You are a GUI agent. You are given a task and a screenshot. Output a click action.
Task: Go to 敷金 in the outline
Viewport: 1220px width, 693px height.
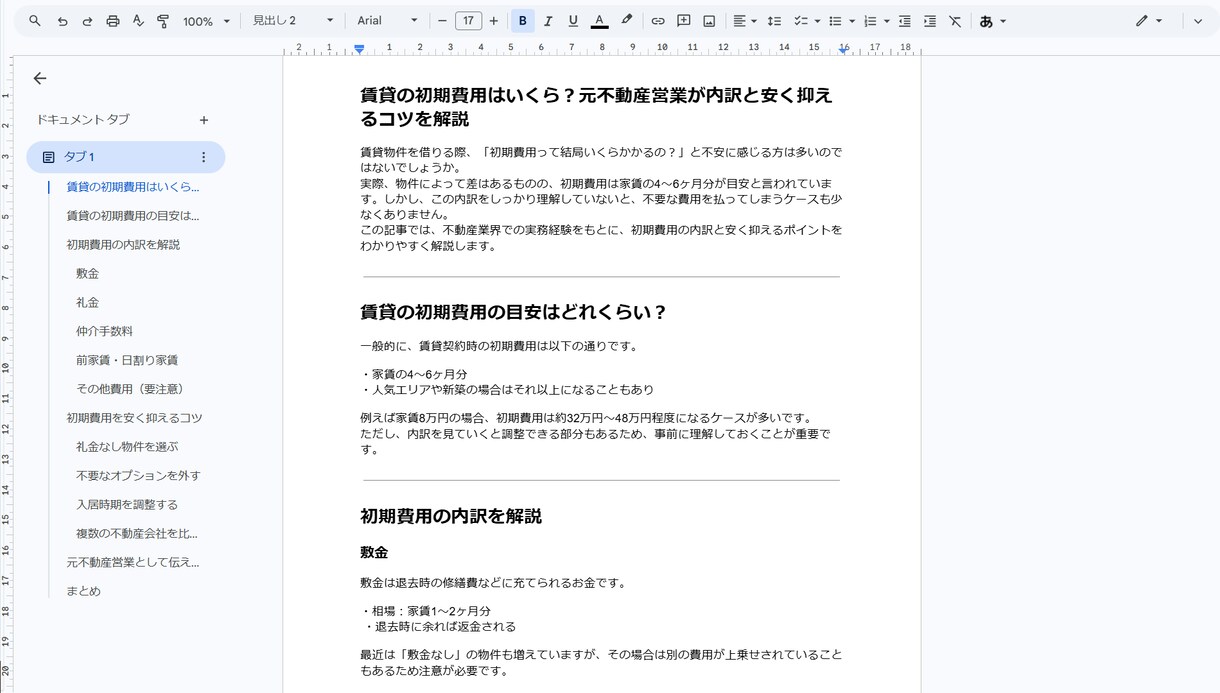coord(87,274)
